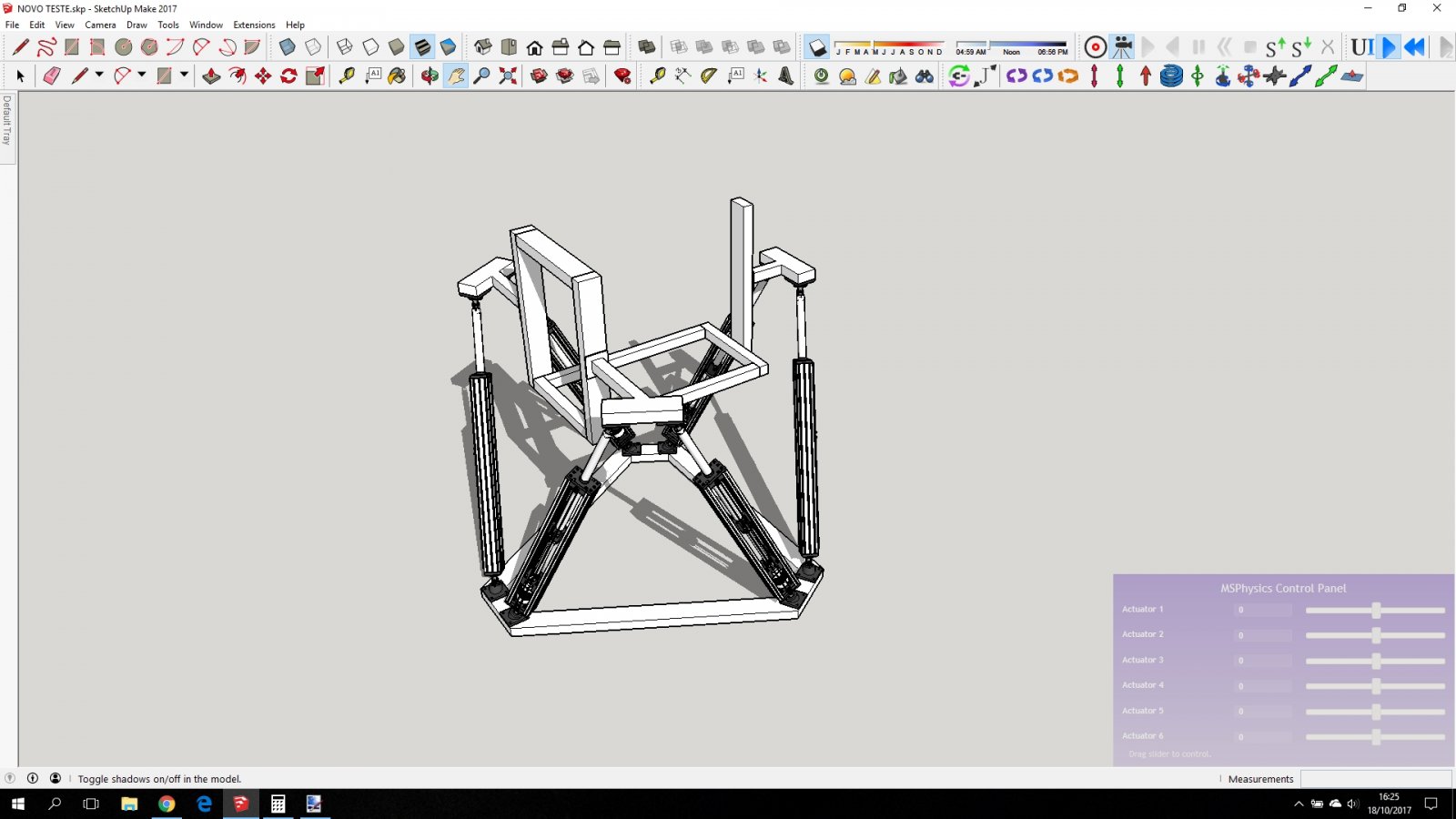This screenshot has height=819, width=1456.
Task: Pick the Push/Pull tool
Action: click(x=211, y=76)
